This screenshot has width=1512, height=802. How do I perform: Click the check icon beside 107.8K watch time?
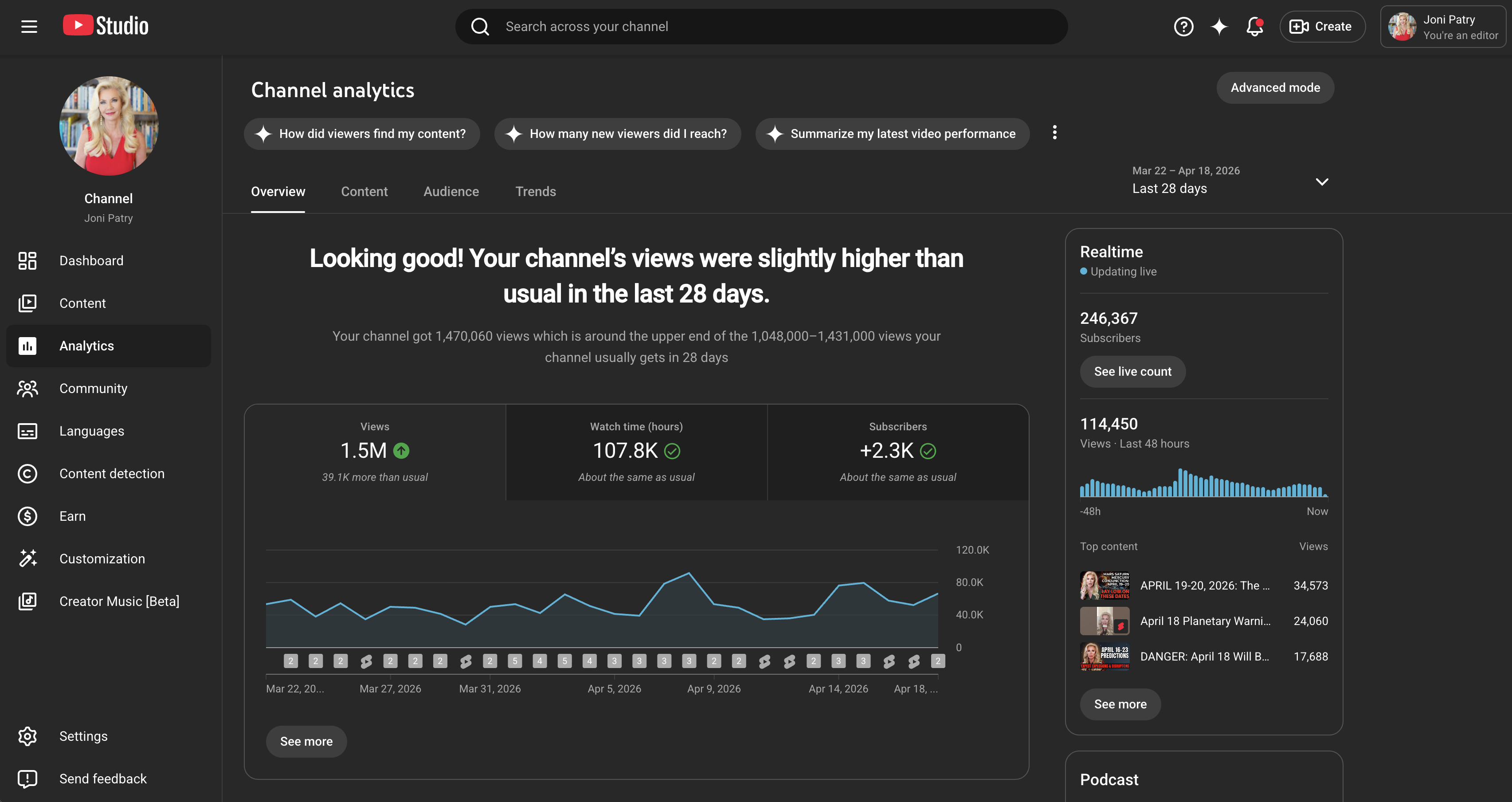tap(672, 451)
